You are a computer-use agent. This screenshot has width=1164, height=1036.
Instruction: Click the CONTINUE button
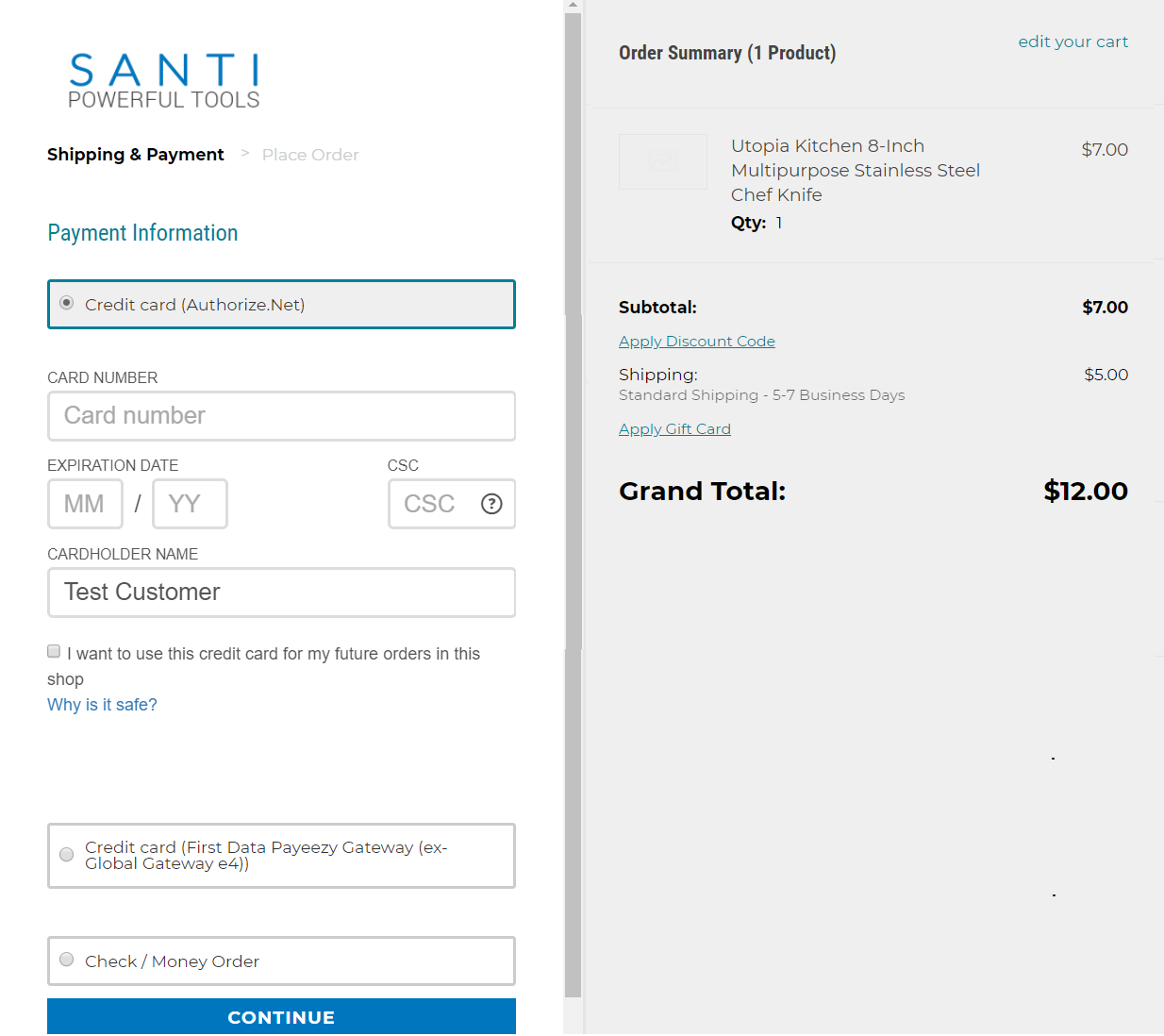pos(281,1017)
